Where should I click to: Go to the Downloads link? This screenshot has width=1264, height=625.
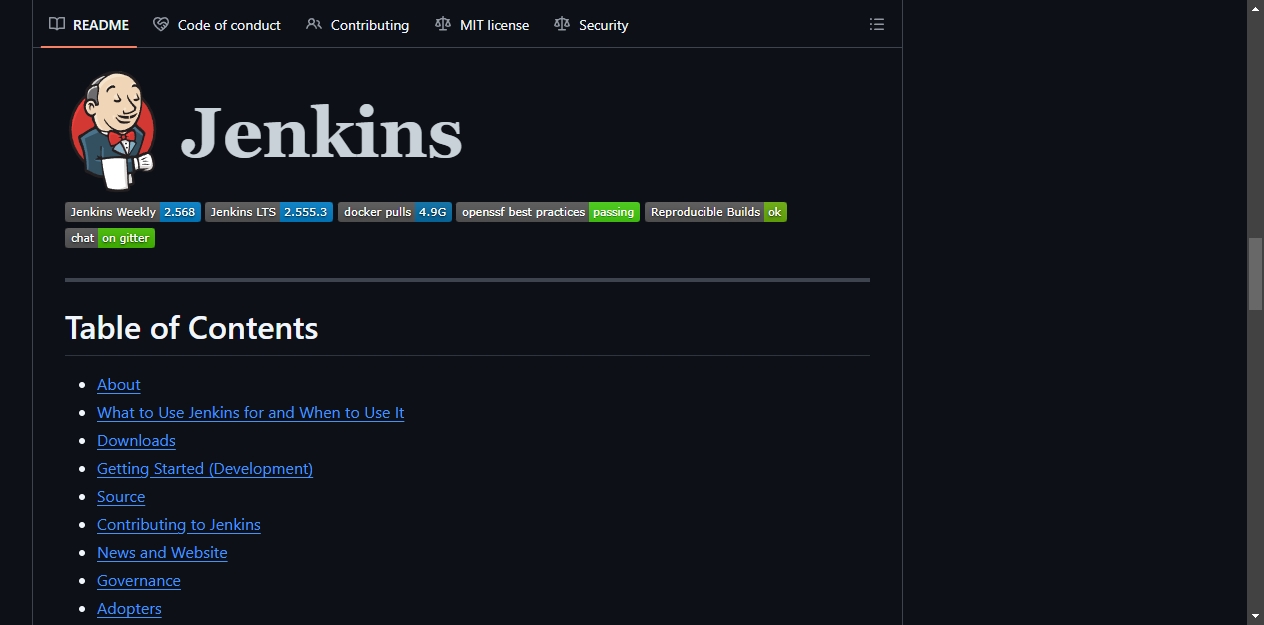tap(136, 441)
